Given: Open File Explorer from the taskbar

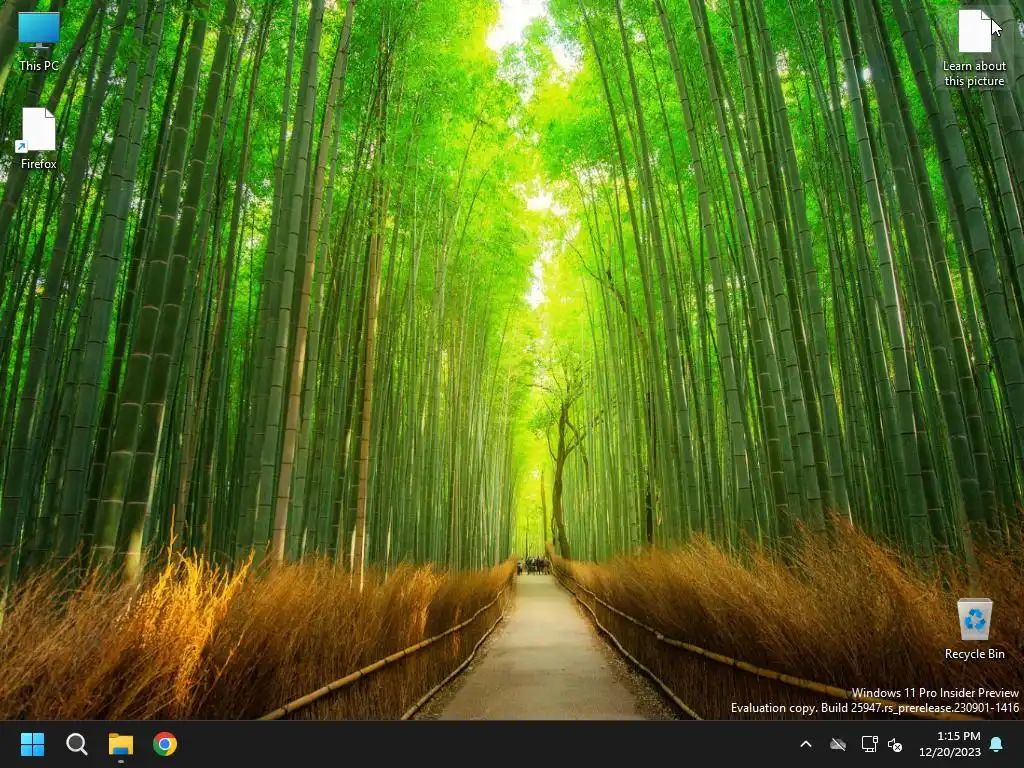Looking at the screenshot, I should (x=121, y=744).
